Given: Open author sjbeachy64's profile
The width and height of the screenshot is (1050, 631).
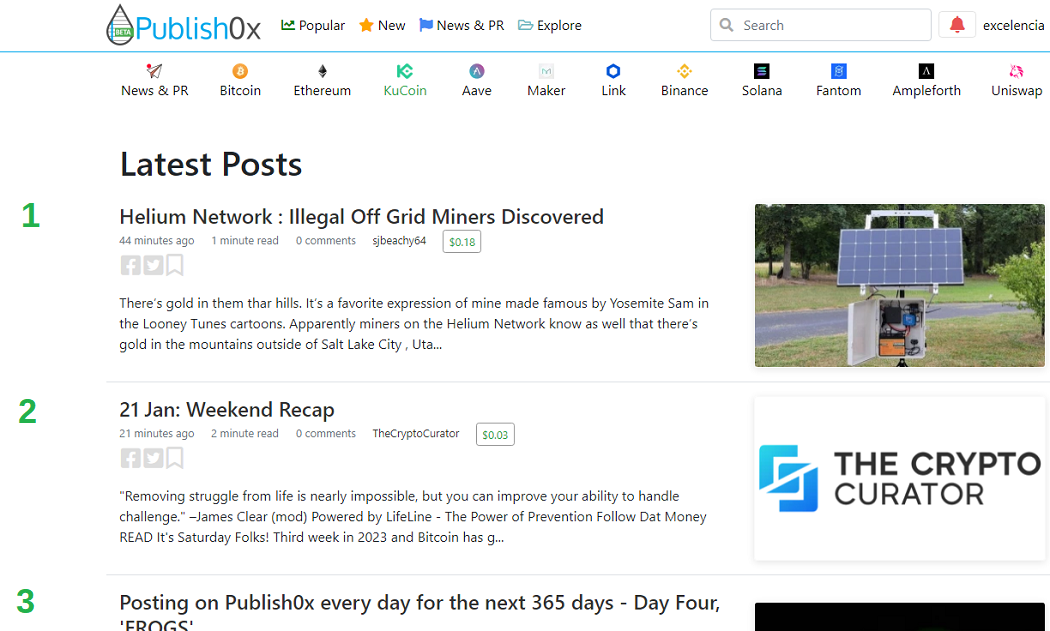Looking at the screenshot, I should [x=399, y=240].
